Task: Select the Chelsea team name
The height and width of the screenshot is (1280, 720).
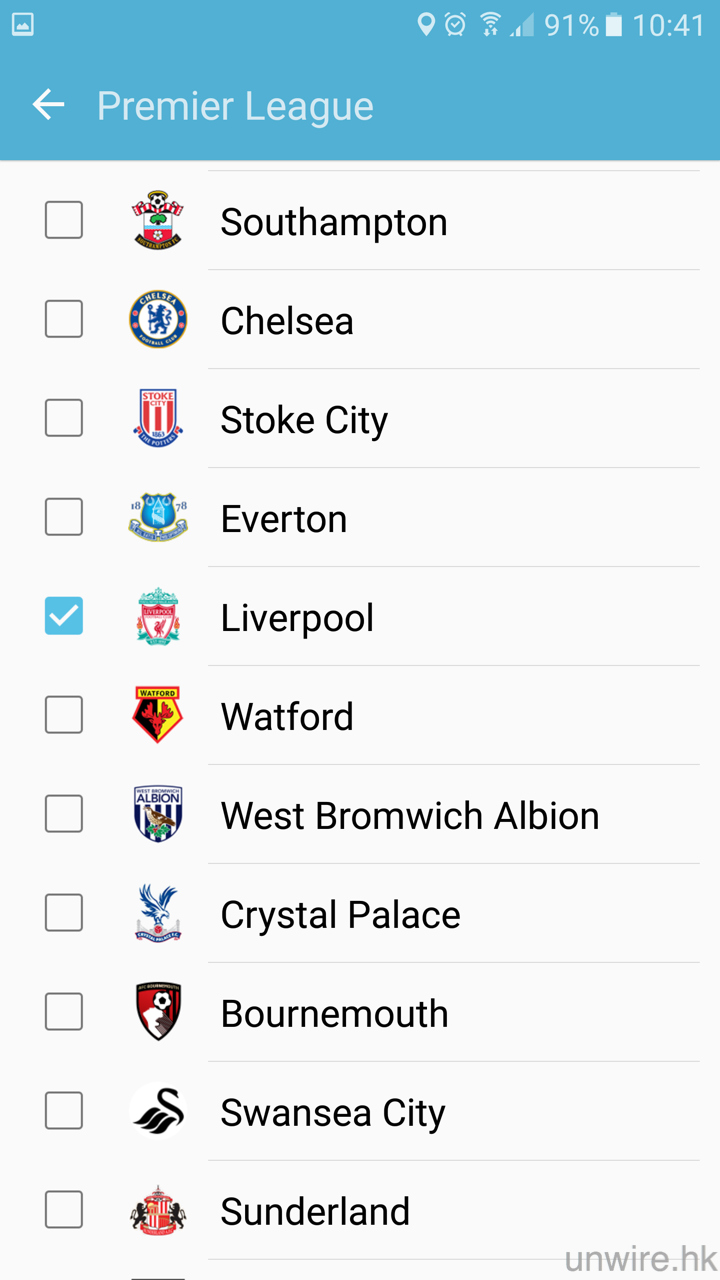Action: coord(287,321)
